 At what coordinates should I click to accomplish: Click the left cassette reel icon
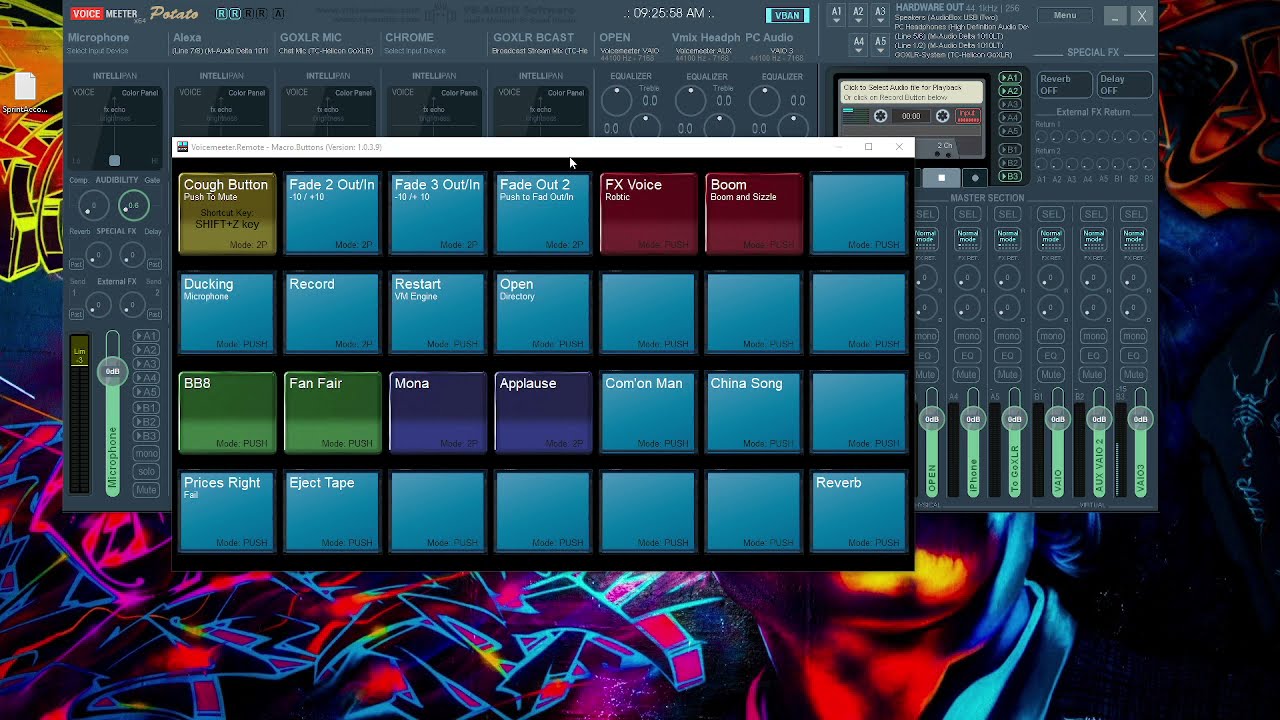point(880,117)
